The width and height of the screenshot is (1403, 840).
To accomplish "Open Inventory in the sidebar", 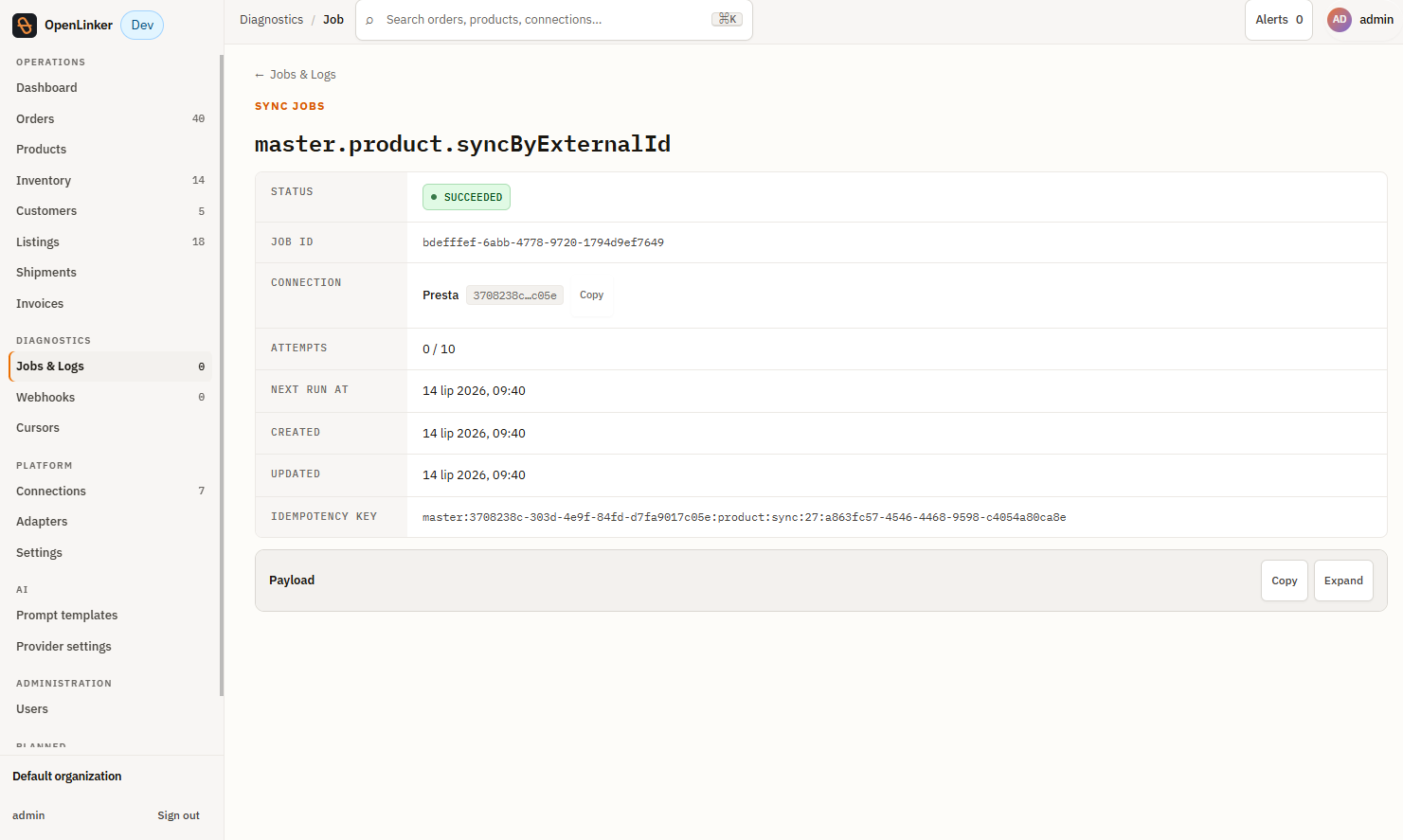I will tap(110, 181).
